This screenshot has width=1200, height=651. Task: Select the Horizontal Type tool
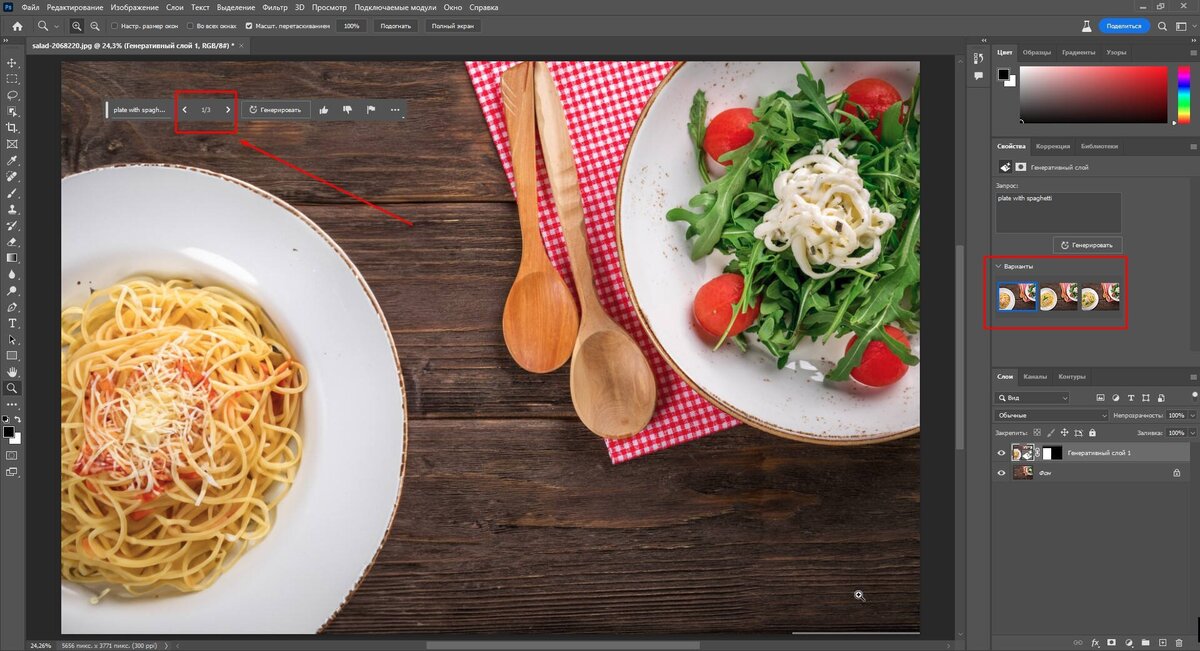pos(13,323)
